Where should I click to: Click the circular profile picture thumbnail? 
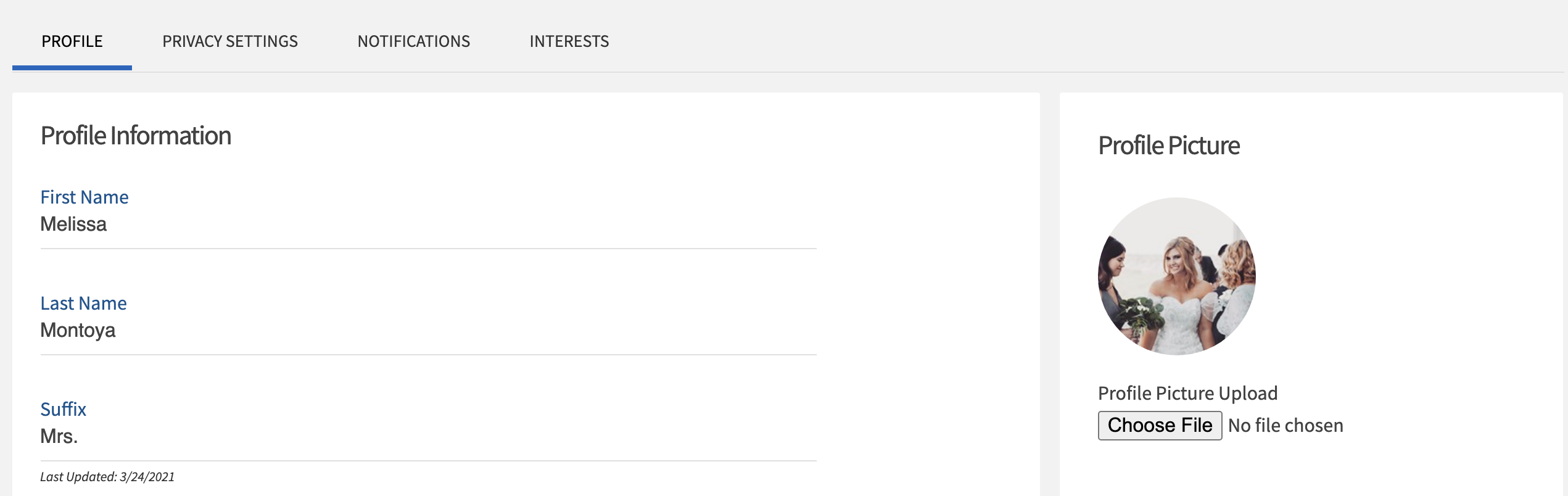click(1176, 276)
